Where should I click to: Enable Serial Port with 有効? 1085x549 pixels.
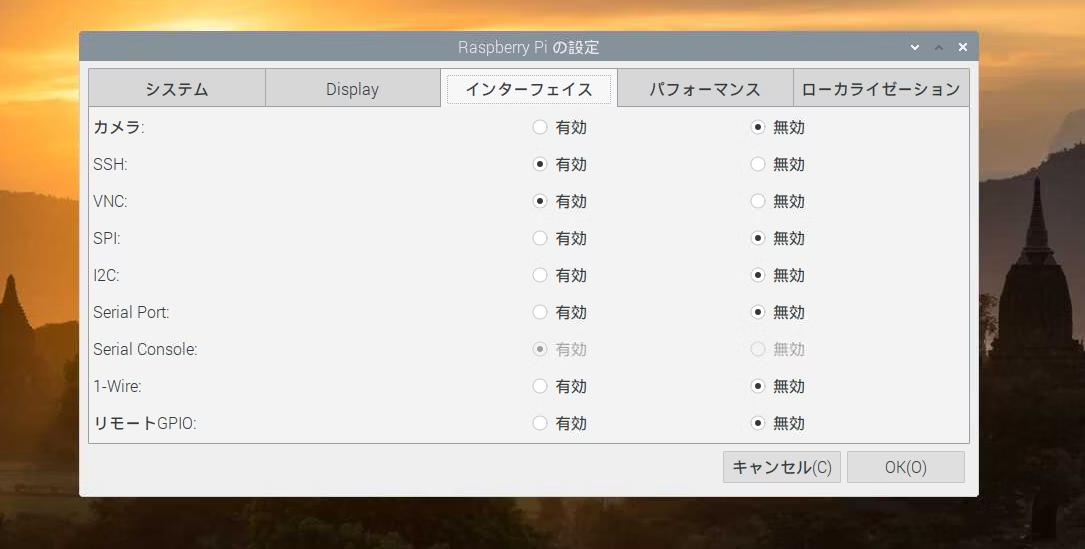pyautogui.click(x=540, y=312)
